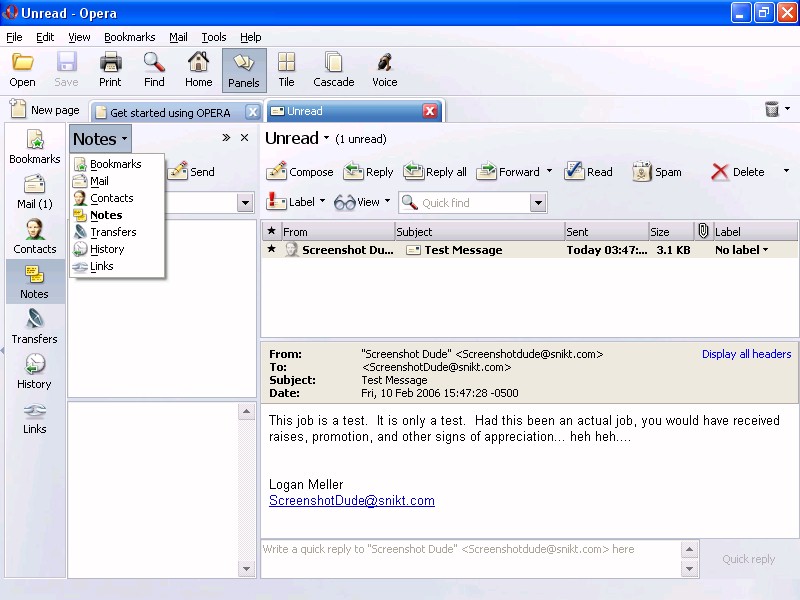Open the No label dropdown in message row
800x600 pixels.
click(742, 250)
